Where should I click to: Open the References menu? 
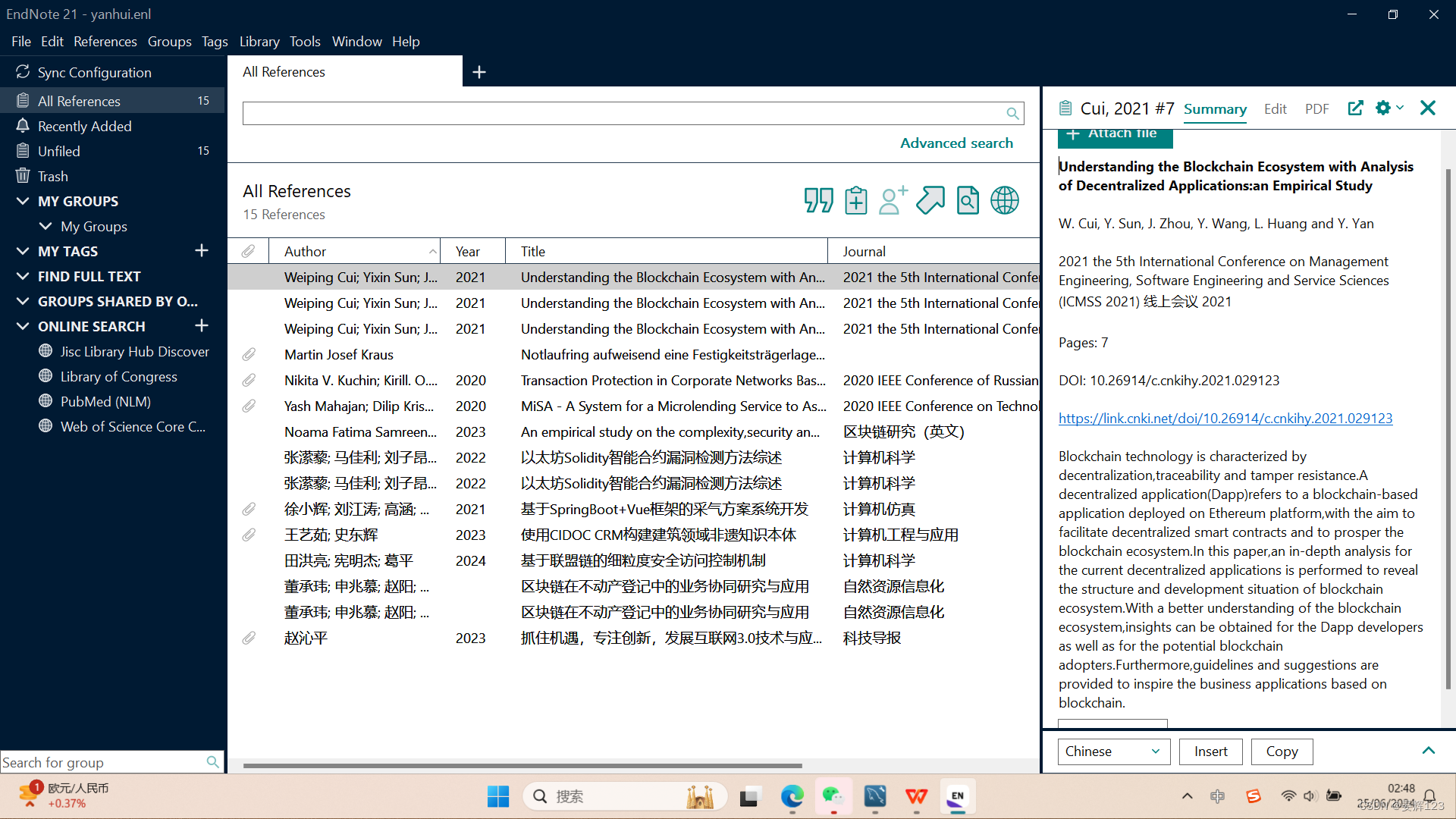pyautogui.click(x=105, y=42)
